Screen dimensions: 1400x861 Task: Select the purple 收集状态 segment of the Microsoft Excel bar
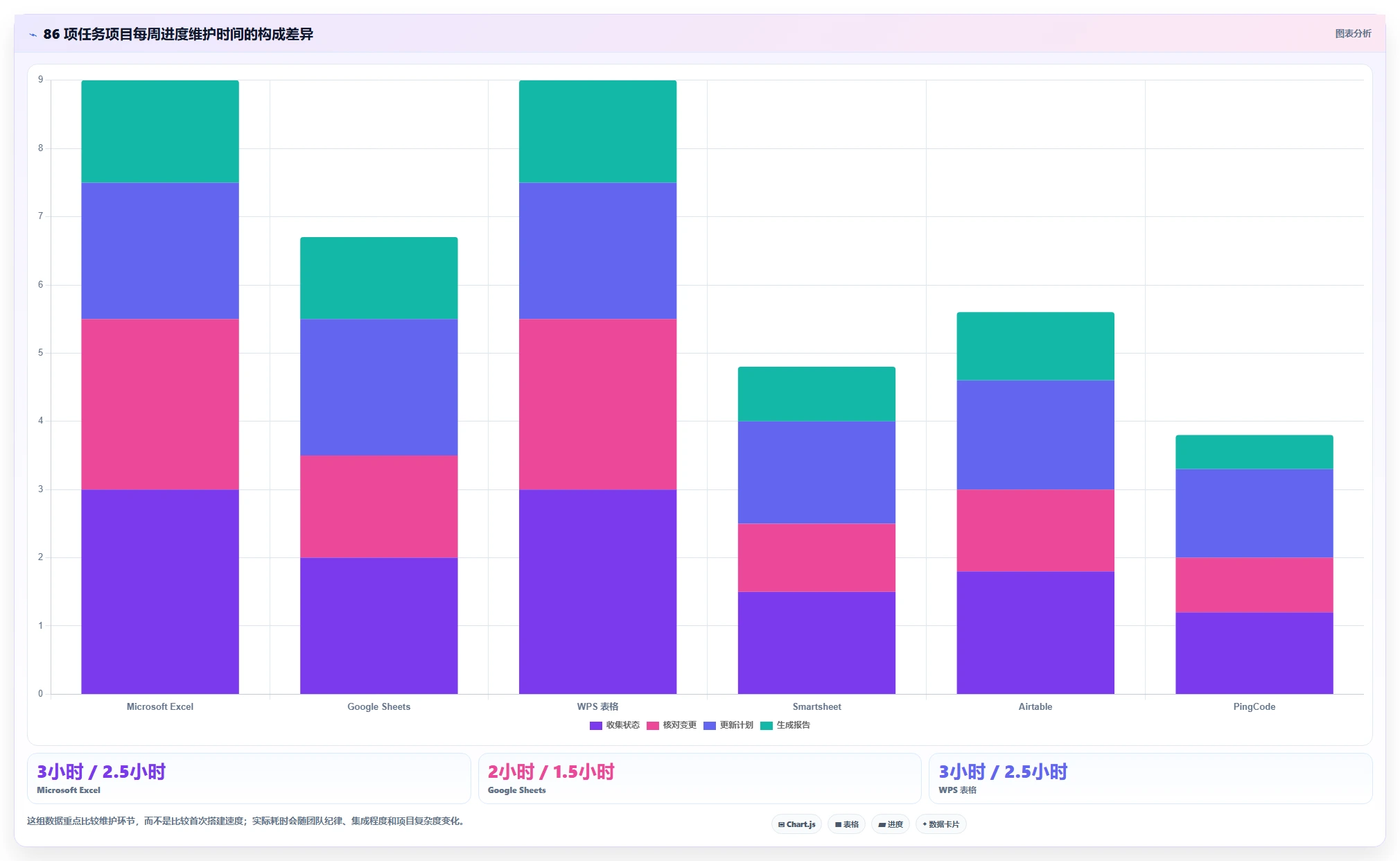click(x=160, y=591)
